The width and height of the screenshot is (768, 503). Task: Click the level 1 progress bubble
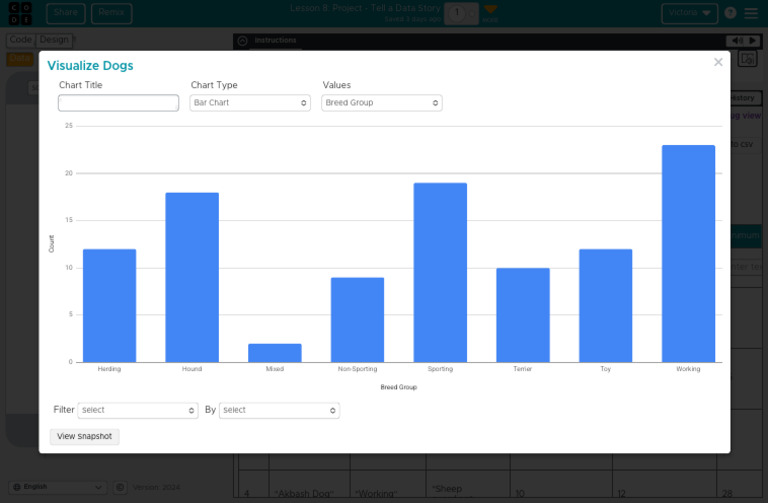coord(456,13)
